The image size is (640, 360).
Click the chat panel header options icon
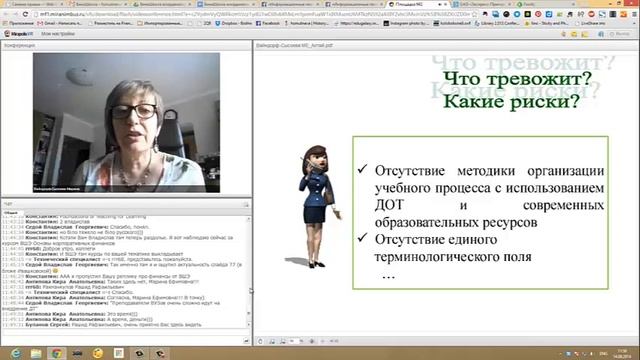pos(246,204)
